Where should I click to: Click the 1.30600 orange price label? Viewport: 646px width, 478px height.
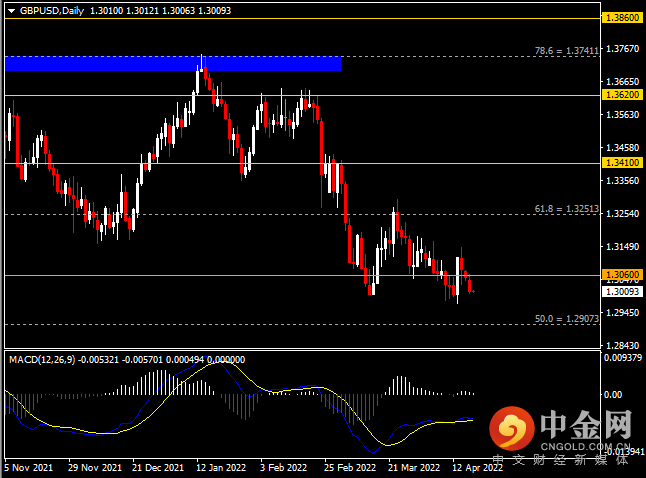click(x=622, y=274)
